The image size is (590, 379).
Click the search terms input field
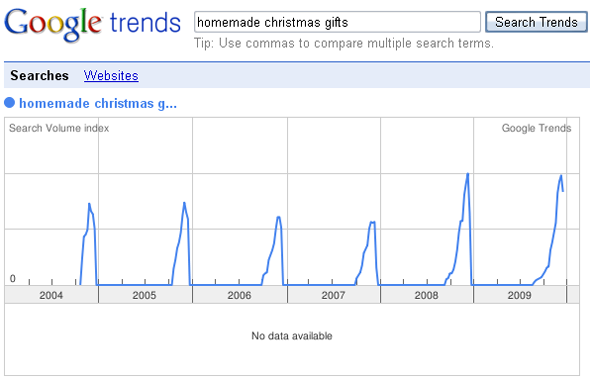coord(337,22)
